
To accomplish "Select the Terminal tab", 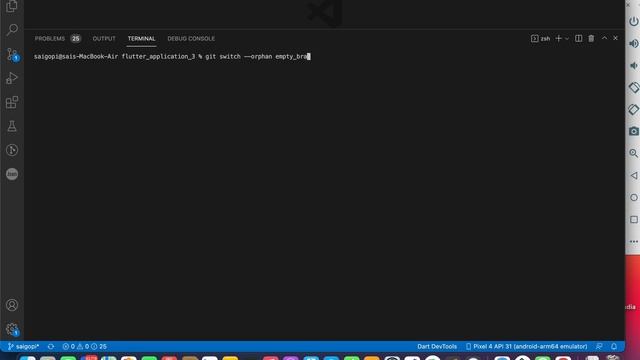I will pos(141,38).
